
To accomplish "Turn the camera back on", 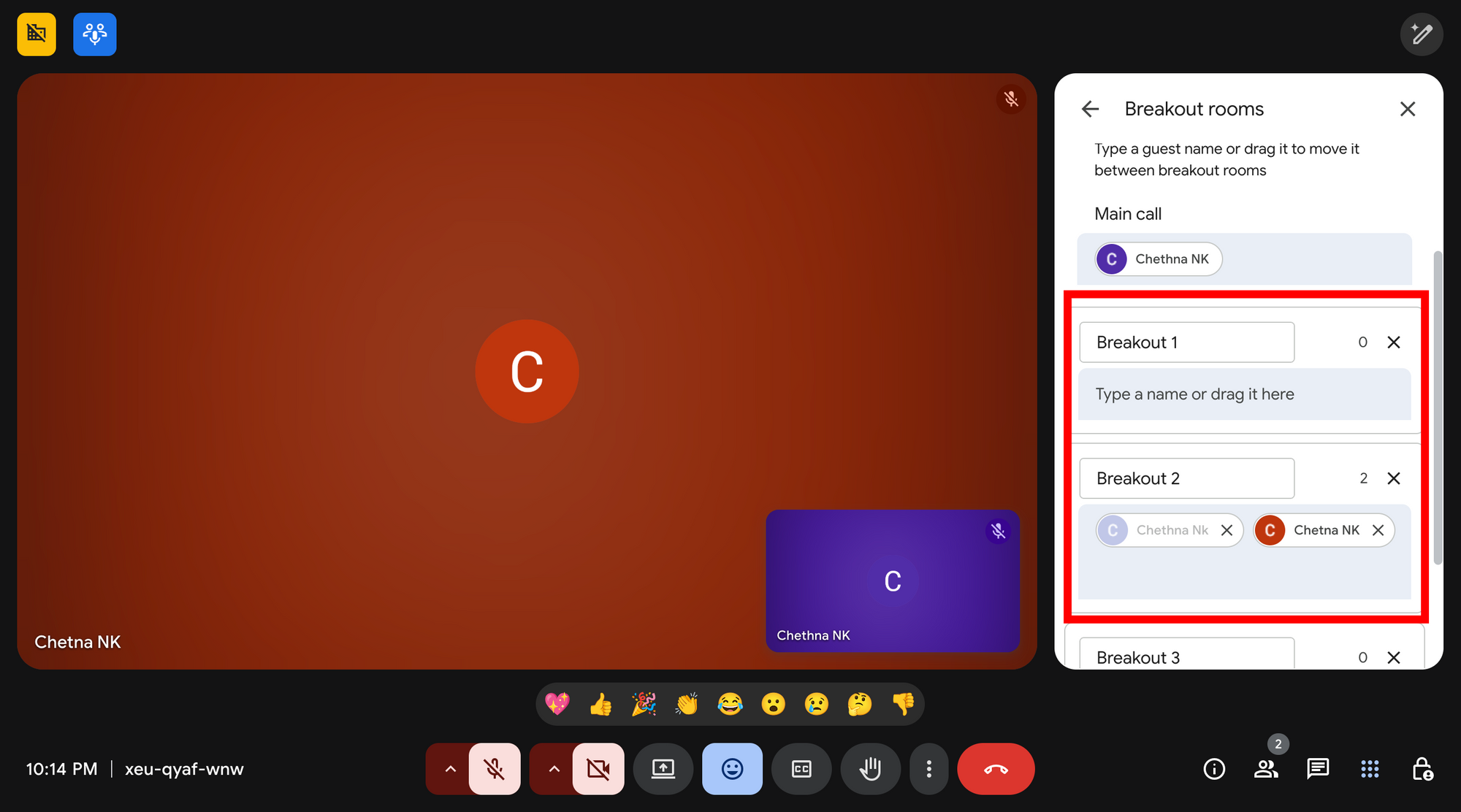I will (598, 768).
